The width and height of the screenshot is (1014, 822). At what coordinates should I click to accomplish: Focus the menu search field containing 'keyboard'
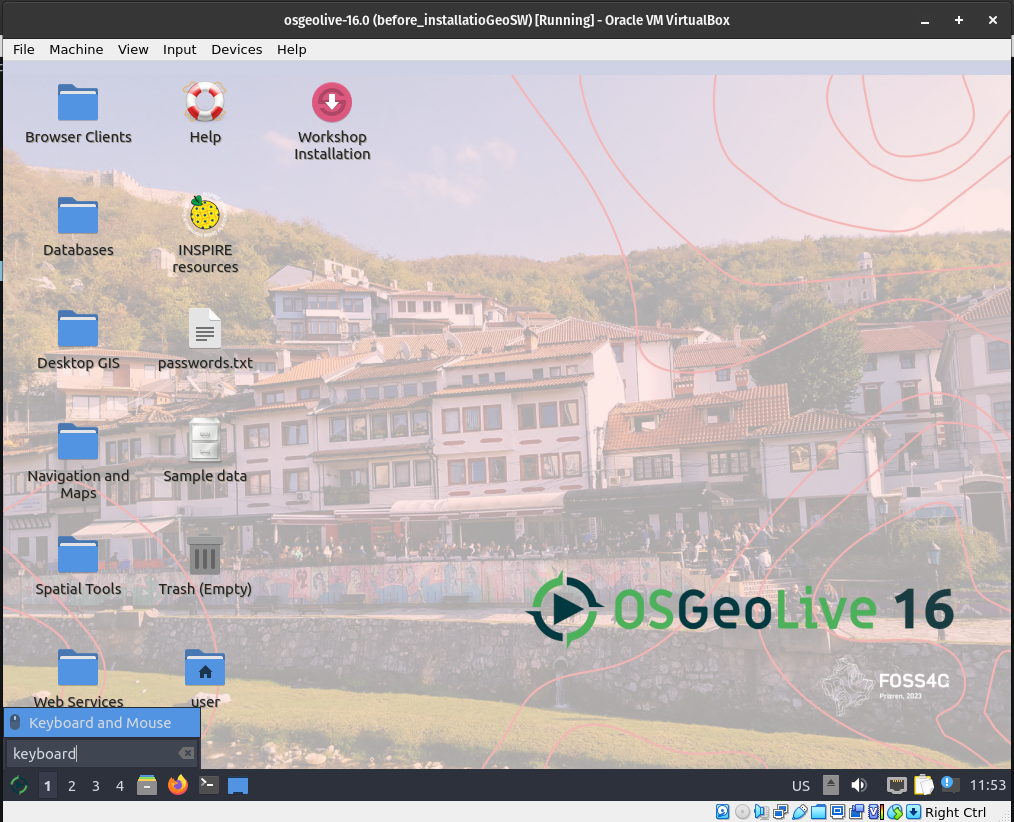tap(101, 753)
